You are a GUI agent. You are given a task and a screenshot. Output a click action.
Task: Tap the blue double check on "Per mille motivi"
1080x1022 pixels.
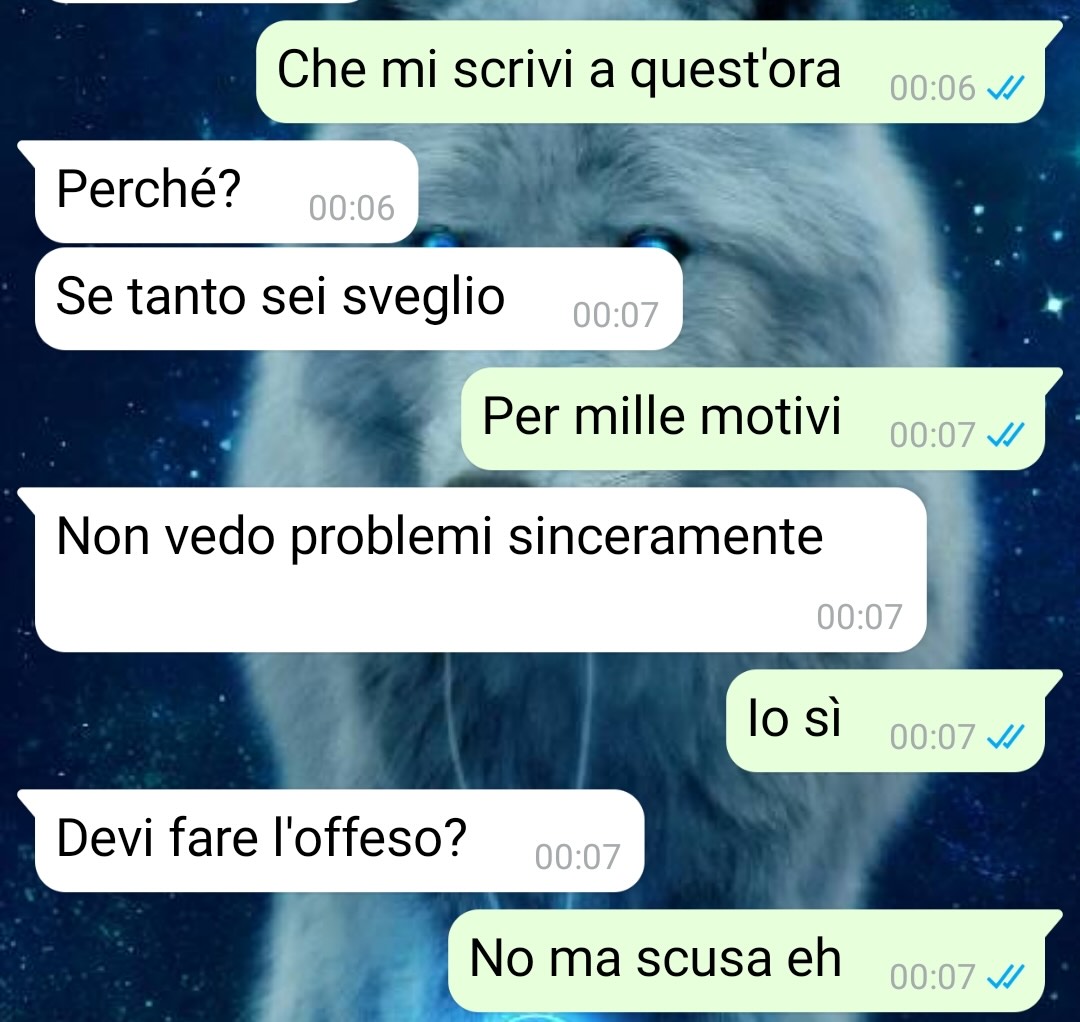tap(1006, 435)
